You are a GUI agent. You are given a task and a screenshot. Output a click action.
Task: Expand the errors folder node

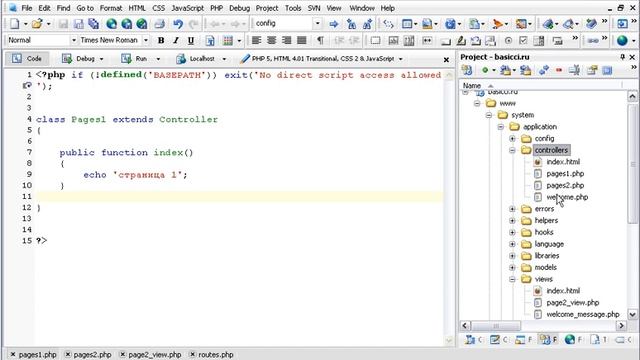pyautogui.click(x=512, y=209)
